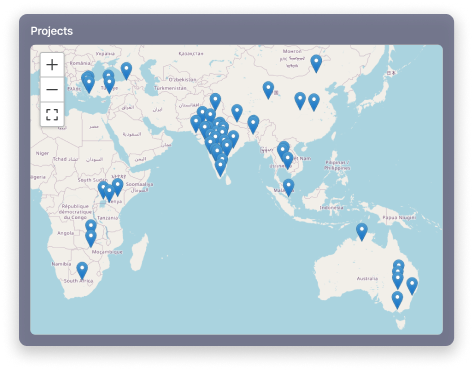Viewport: 473px width, 370px height.
Task: Open the lower pin in Thailand
Action: point(287,160)
